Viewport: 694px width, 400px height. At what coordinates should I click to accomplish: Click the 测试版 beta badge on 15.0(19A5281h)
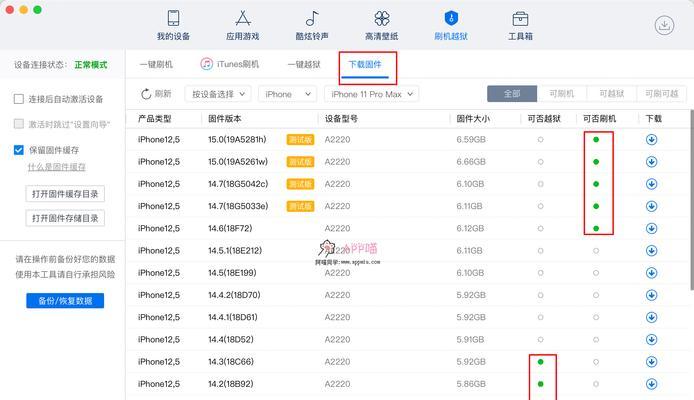coord(300,140)
